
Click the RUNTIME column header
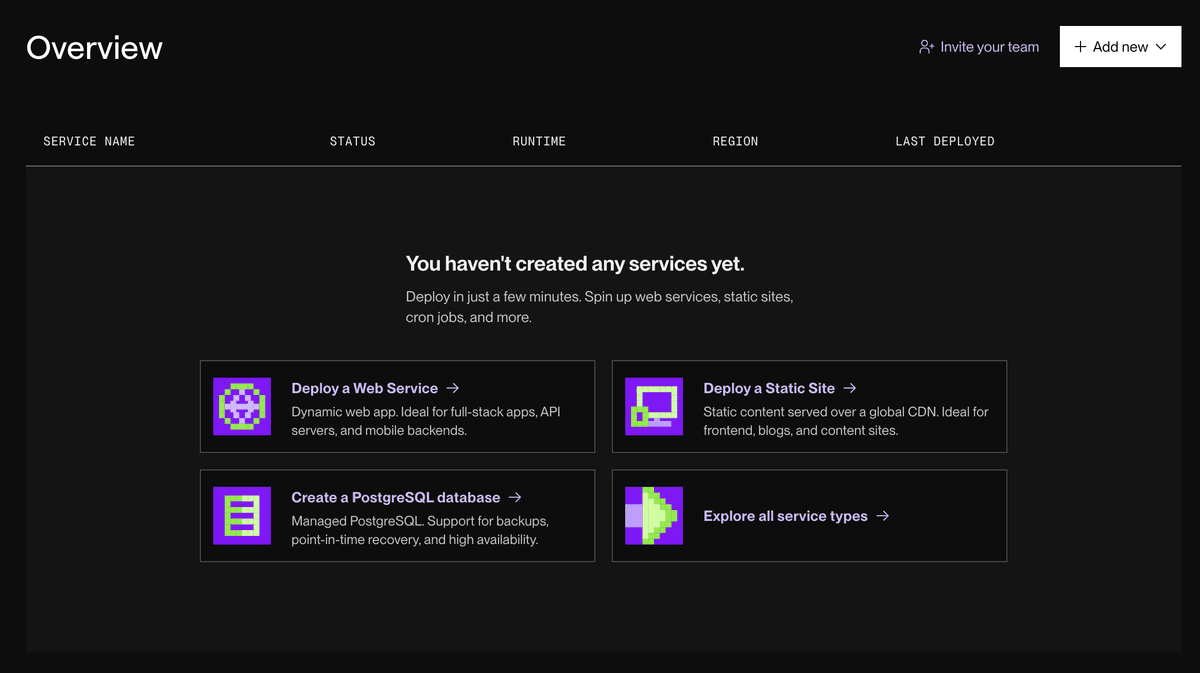[x=539, y=141]
